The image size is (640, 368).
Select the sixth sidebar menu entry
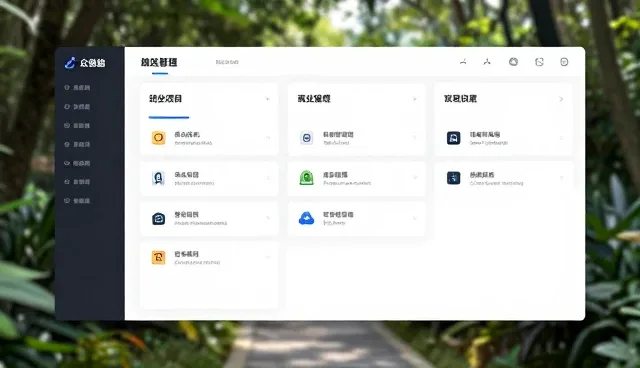(77, 182)
